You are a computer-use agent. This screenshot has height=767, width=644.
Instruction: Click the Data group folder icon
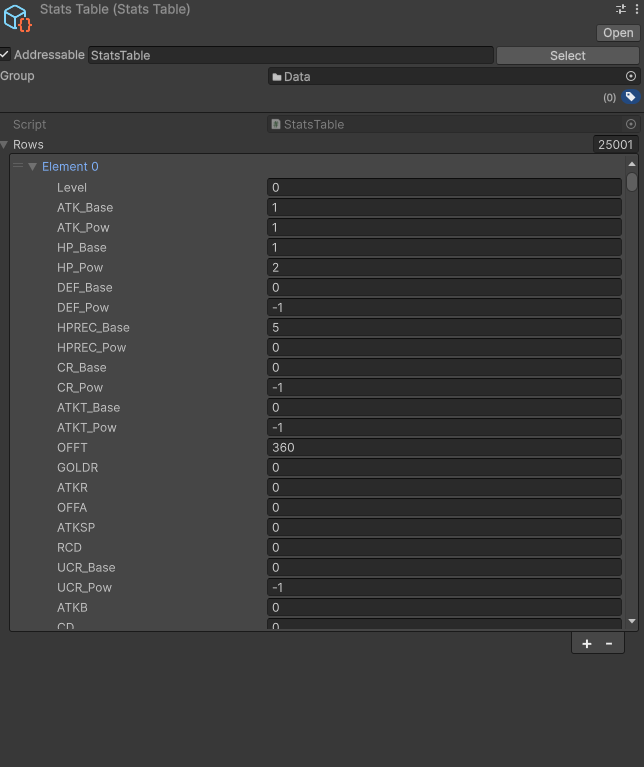coord(277,77)
